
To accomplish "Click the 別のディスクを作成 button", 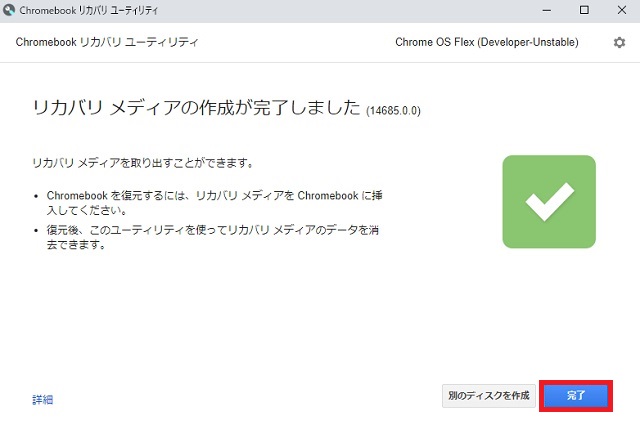I will coord(489,396).
